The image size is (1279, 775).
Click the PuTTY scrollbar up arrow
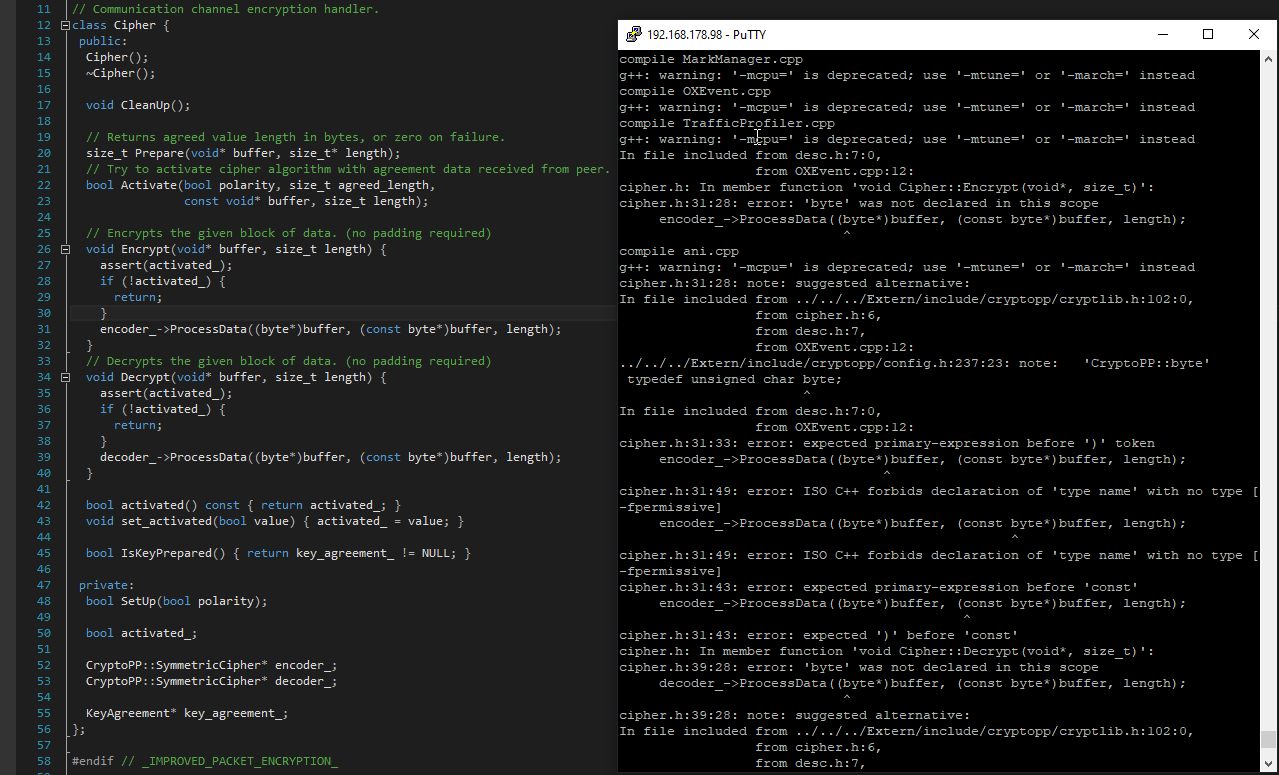click(1268, 59)
